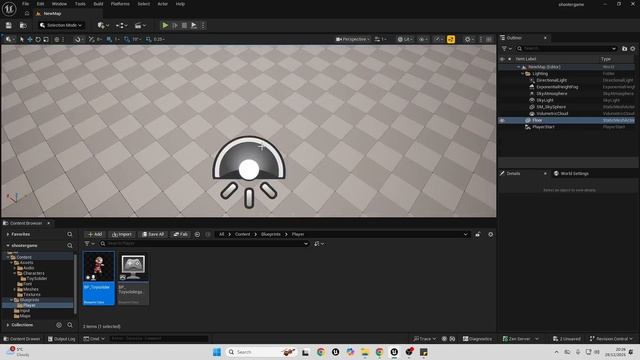Toggle grid location snapping
This screenshot has height=360, width=640.
click(x=109, y=40)
